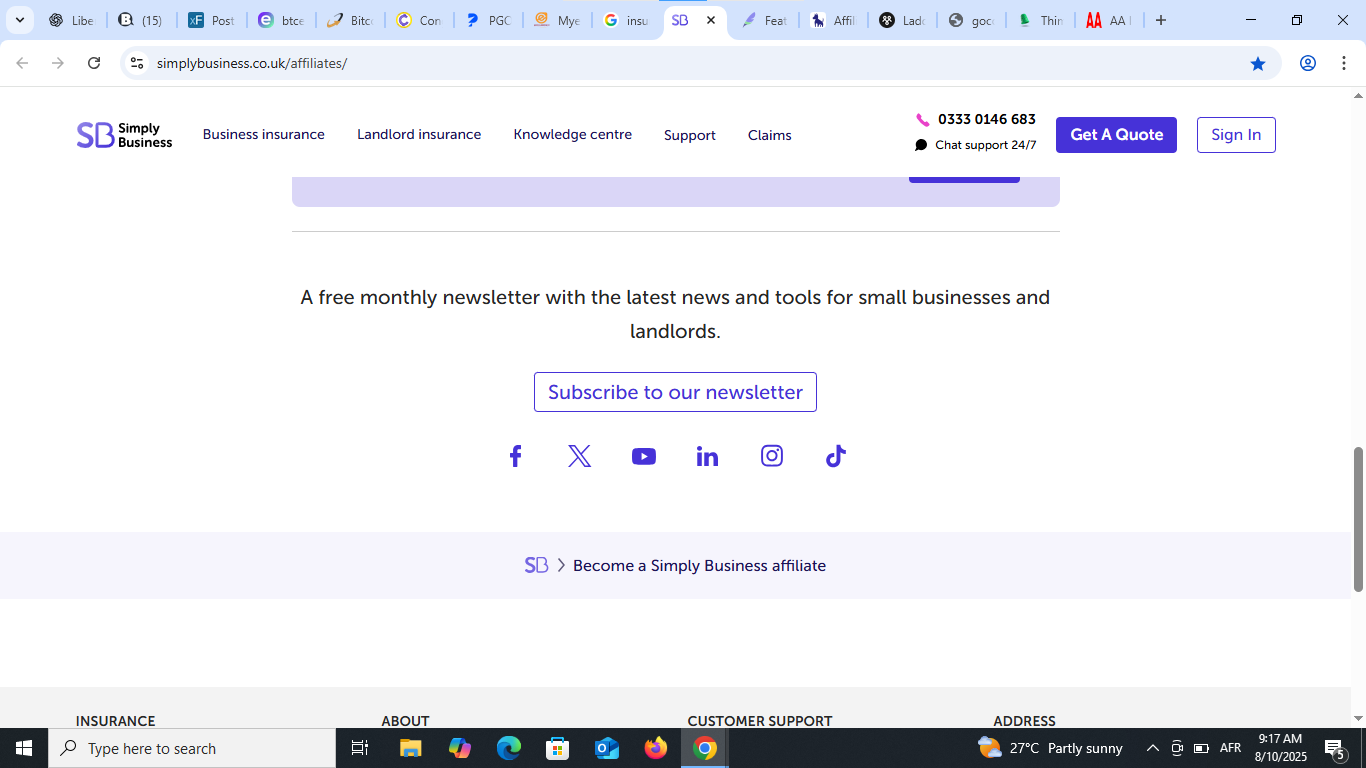Click the INSURANCE footer heading
Viewport: 1366px width, 768px height.
pyautogui.click(x=115, y=721)
